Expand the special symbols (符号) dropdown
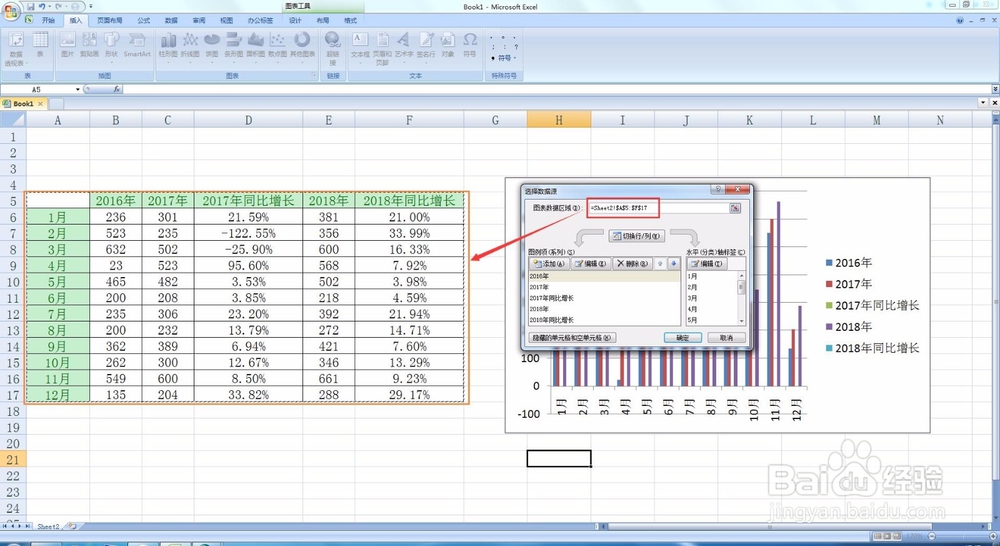 point(504,58)
